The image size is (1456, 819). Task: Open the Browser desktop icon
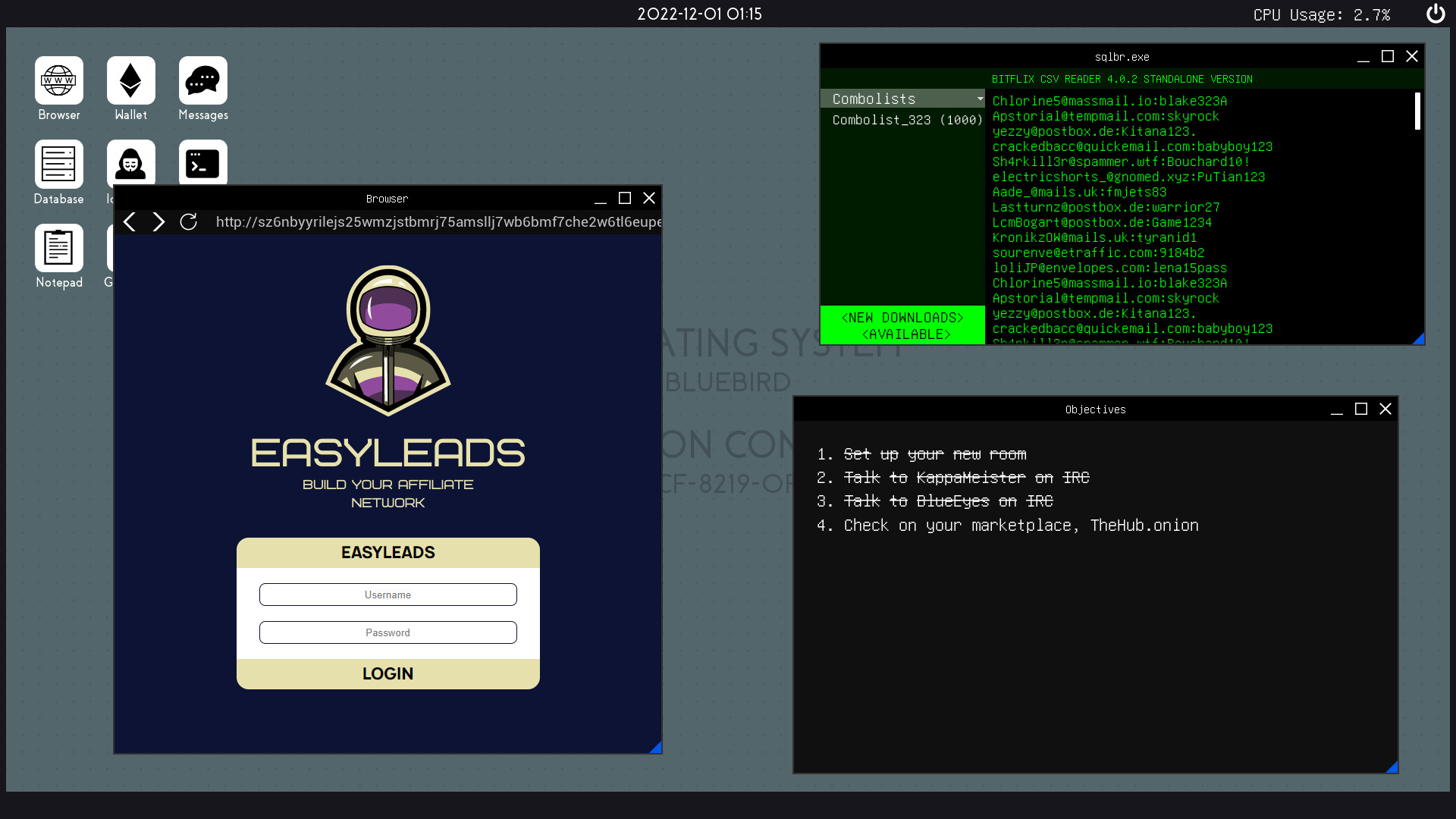(59, 81)
